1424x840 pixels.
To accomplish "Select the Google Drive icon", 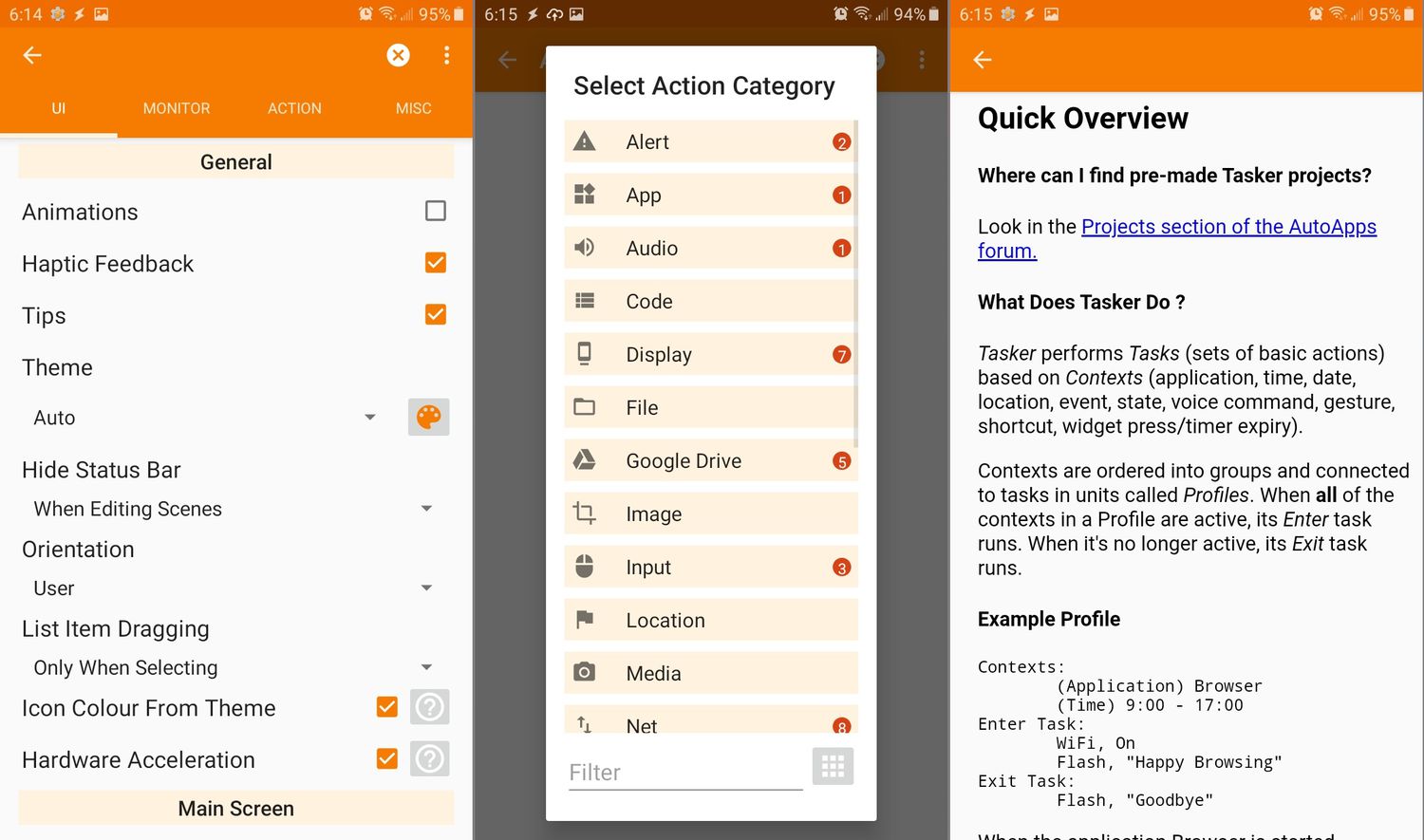I will (x=585, y=460).
